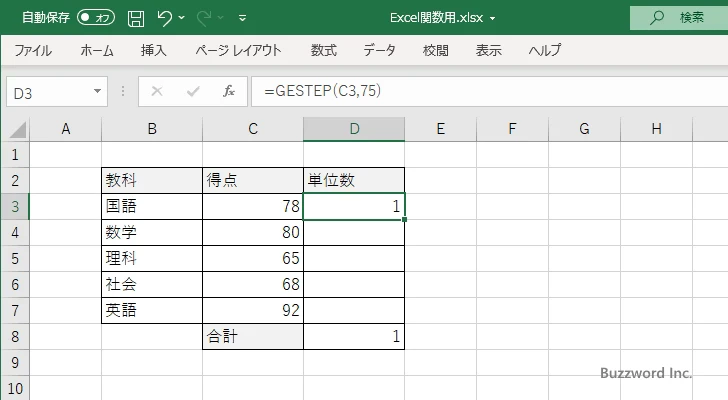Screen dimensions: 728x400
Task: Click the fill handle of cell D3
Action: click(404, 219)
